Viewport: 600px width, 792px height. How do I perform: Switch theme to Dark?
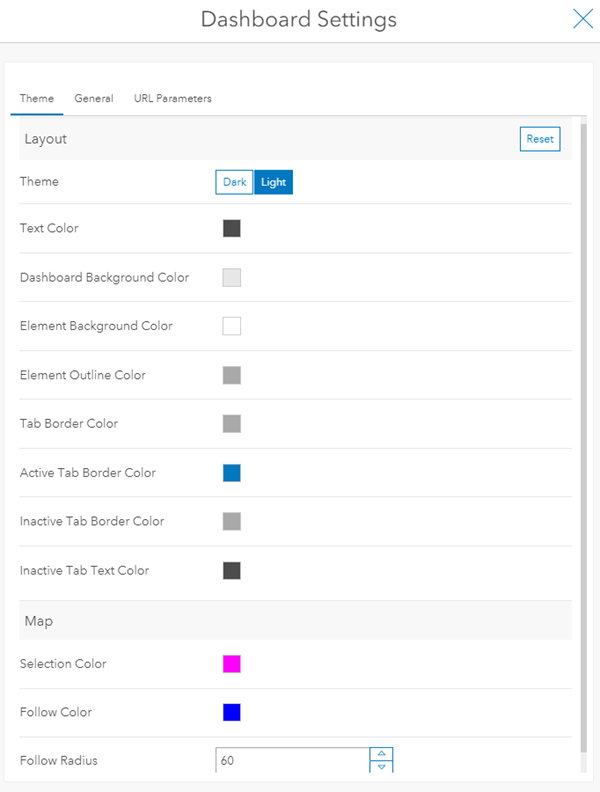click(234, 182)
